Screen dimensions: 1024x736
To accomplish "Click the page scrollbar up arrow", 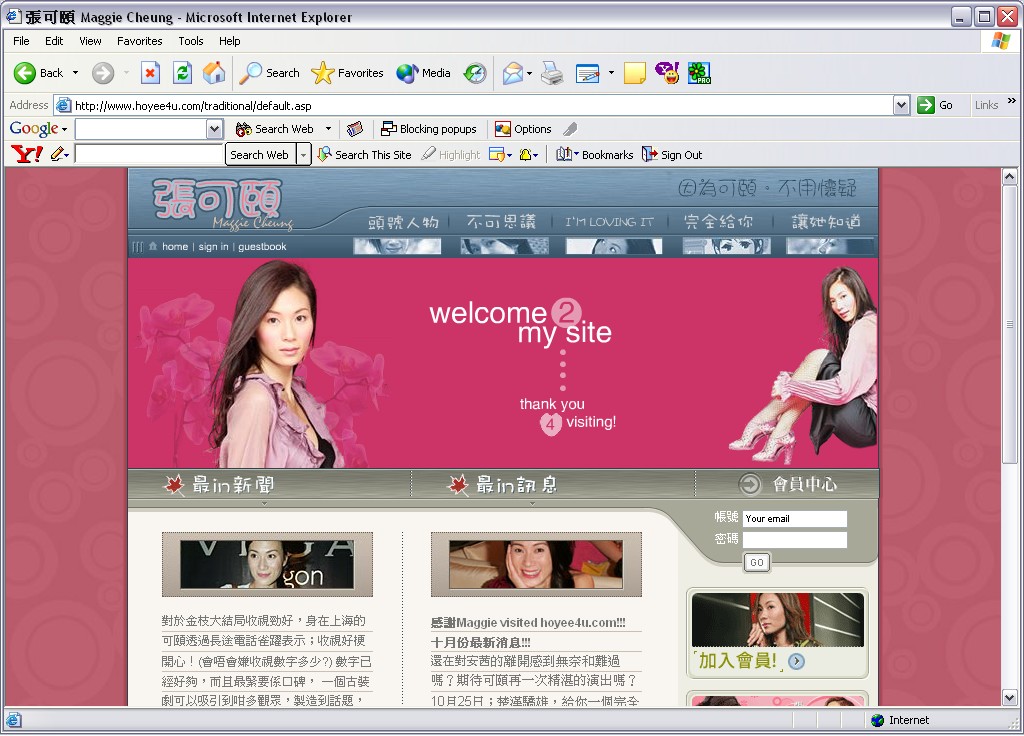I will pos(1009,176).
